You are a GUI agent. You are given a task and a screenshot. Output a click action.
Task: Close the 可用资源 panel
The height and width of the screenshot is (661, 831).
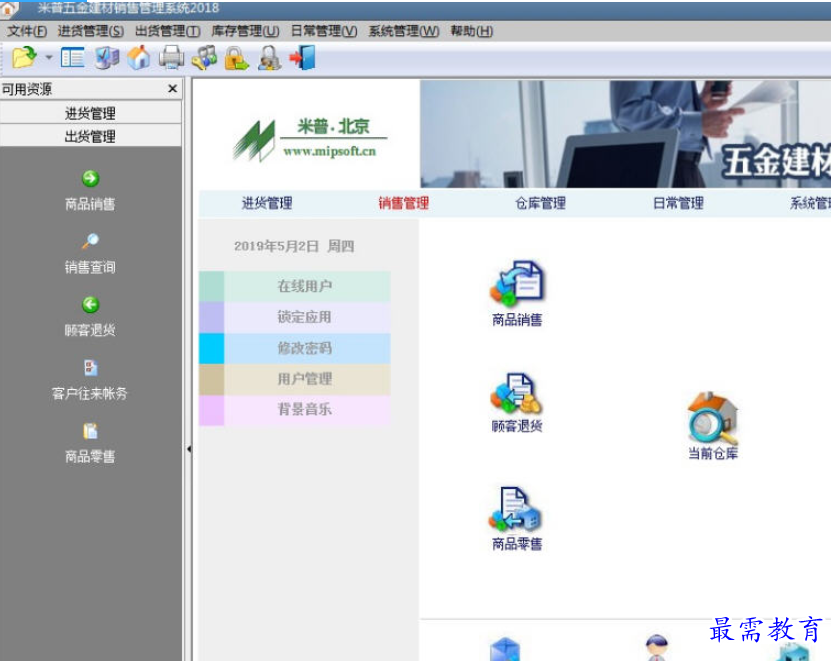(172, 89)
